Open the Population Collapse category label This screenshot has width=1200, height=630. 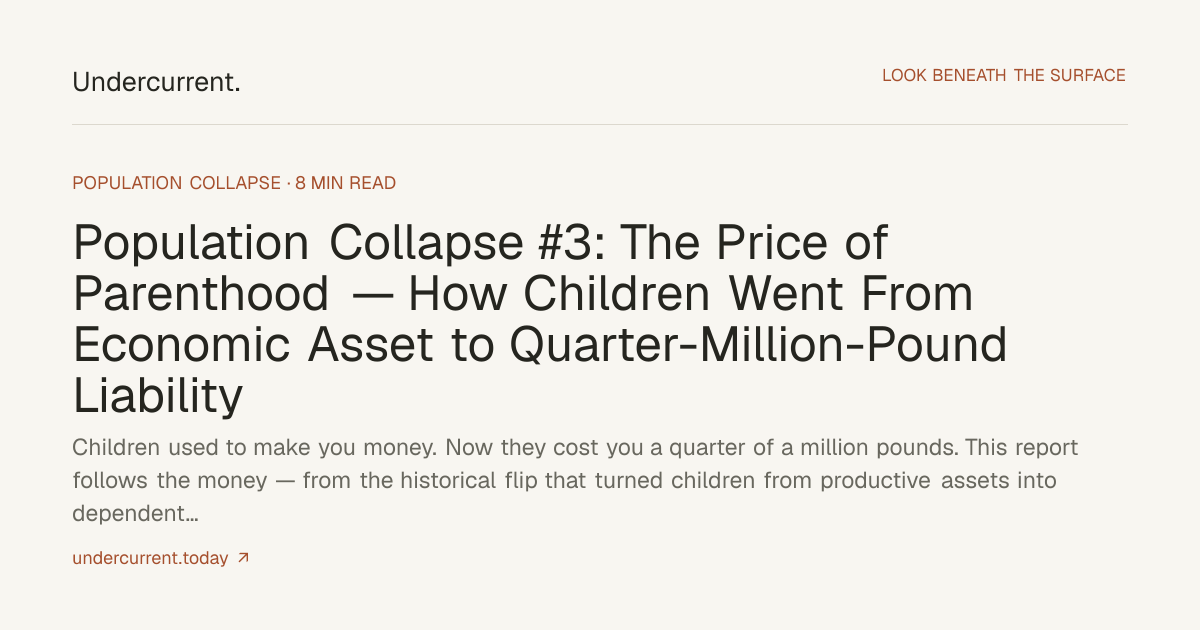point(176,183)
